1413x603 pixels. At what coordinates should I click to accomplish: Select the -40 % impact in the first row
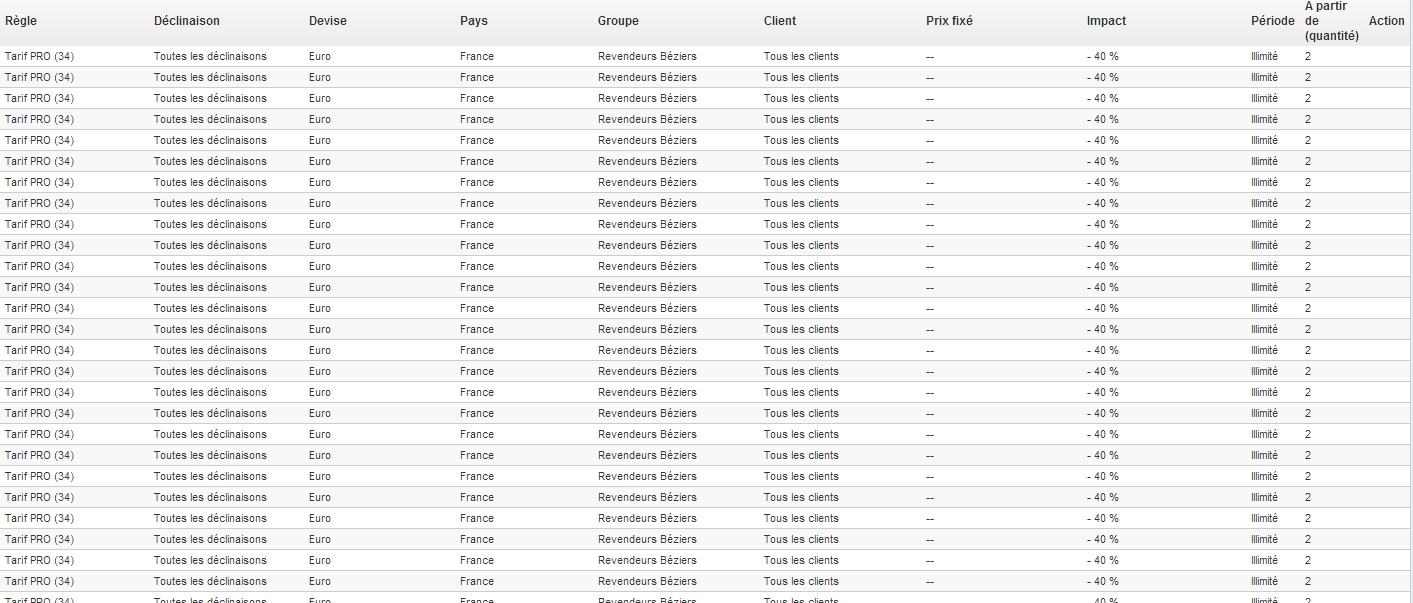[x=1103, y=56]
